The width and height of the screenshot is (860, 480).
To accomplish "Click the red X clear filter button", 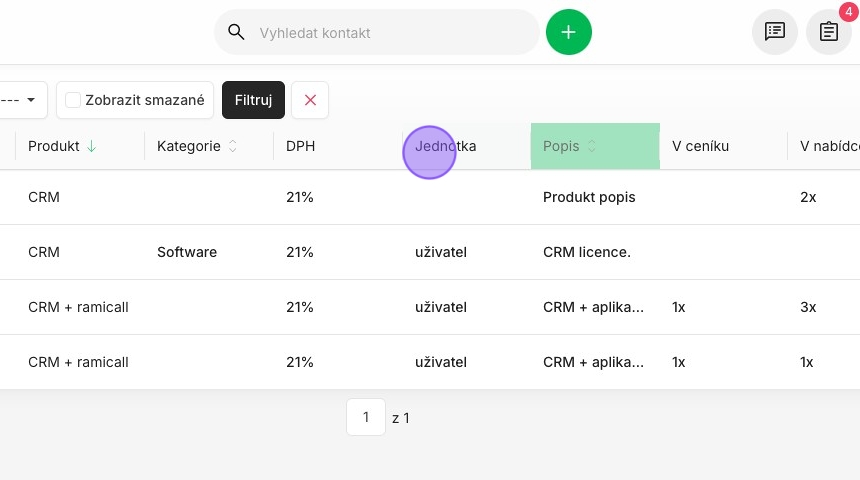I will 310,100.
